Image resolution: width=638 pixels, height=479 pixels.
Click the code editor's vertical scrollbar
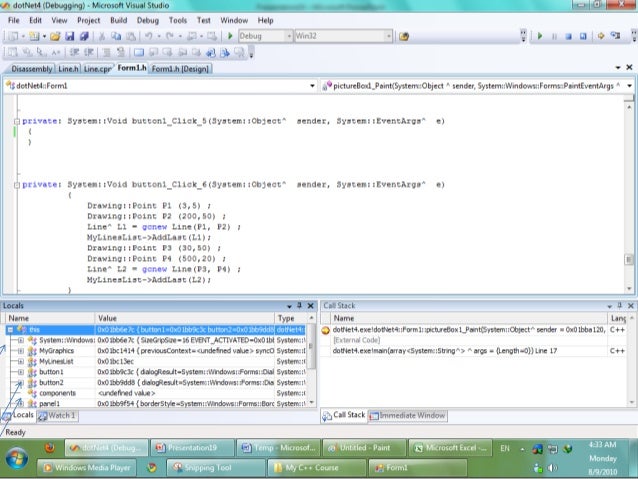pos(630,190)
